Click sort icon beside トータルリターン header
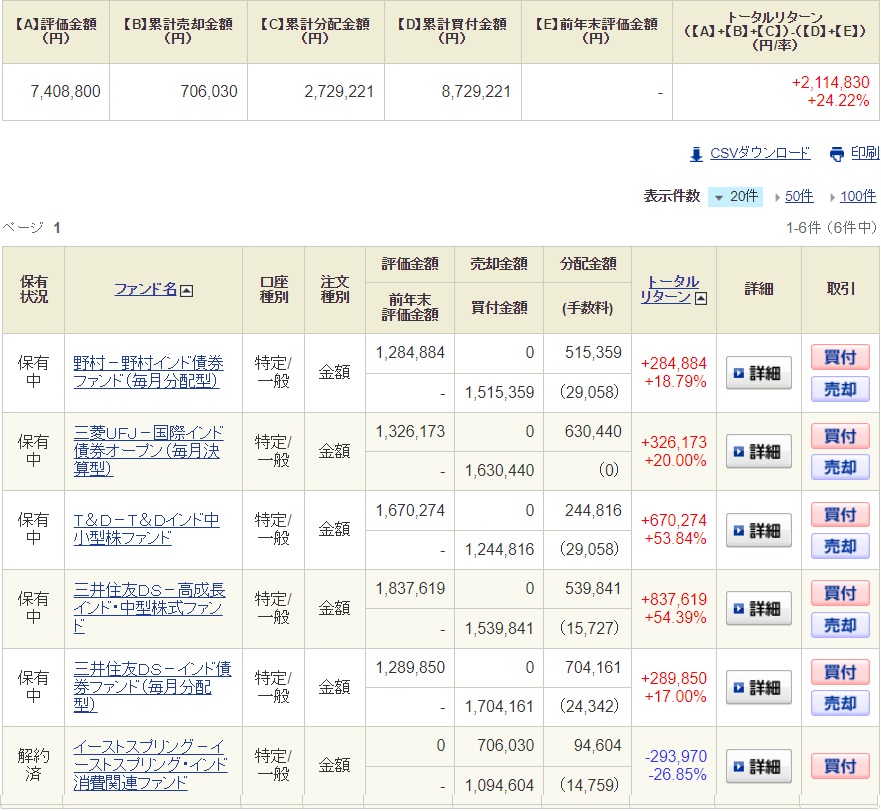Viewport: 881px width, 811px height. coord(700,298)
